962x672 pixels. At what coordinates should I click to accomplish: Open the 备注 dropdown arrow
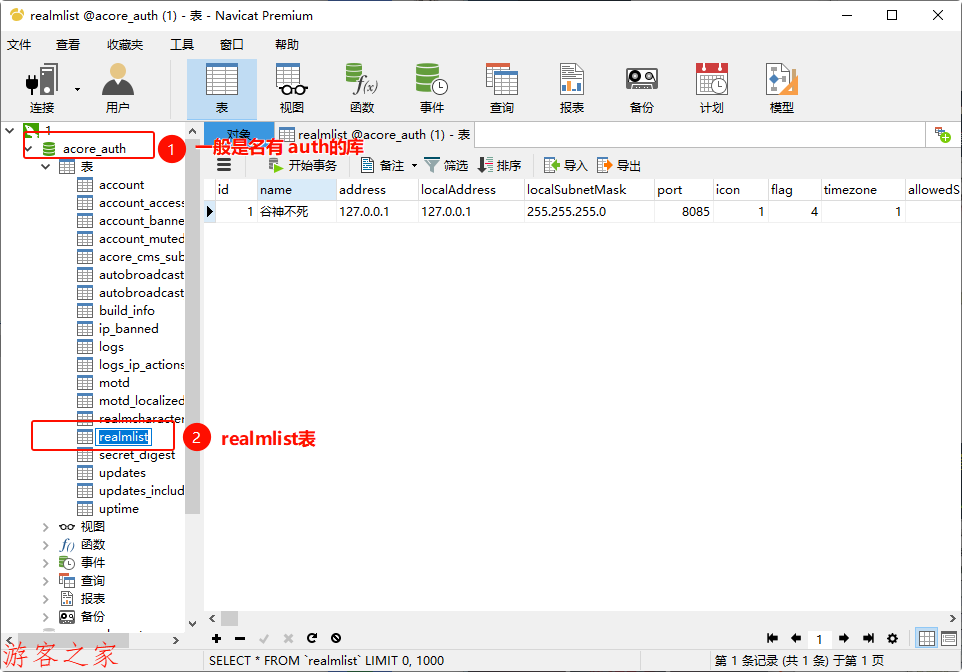[x=415, y=166]
